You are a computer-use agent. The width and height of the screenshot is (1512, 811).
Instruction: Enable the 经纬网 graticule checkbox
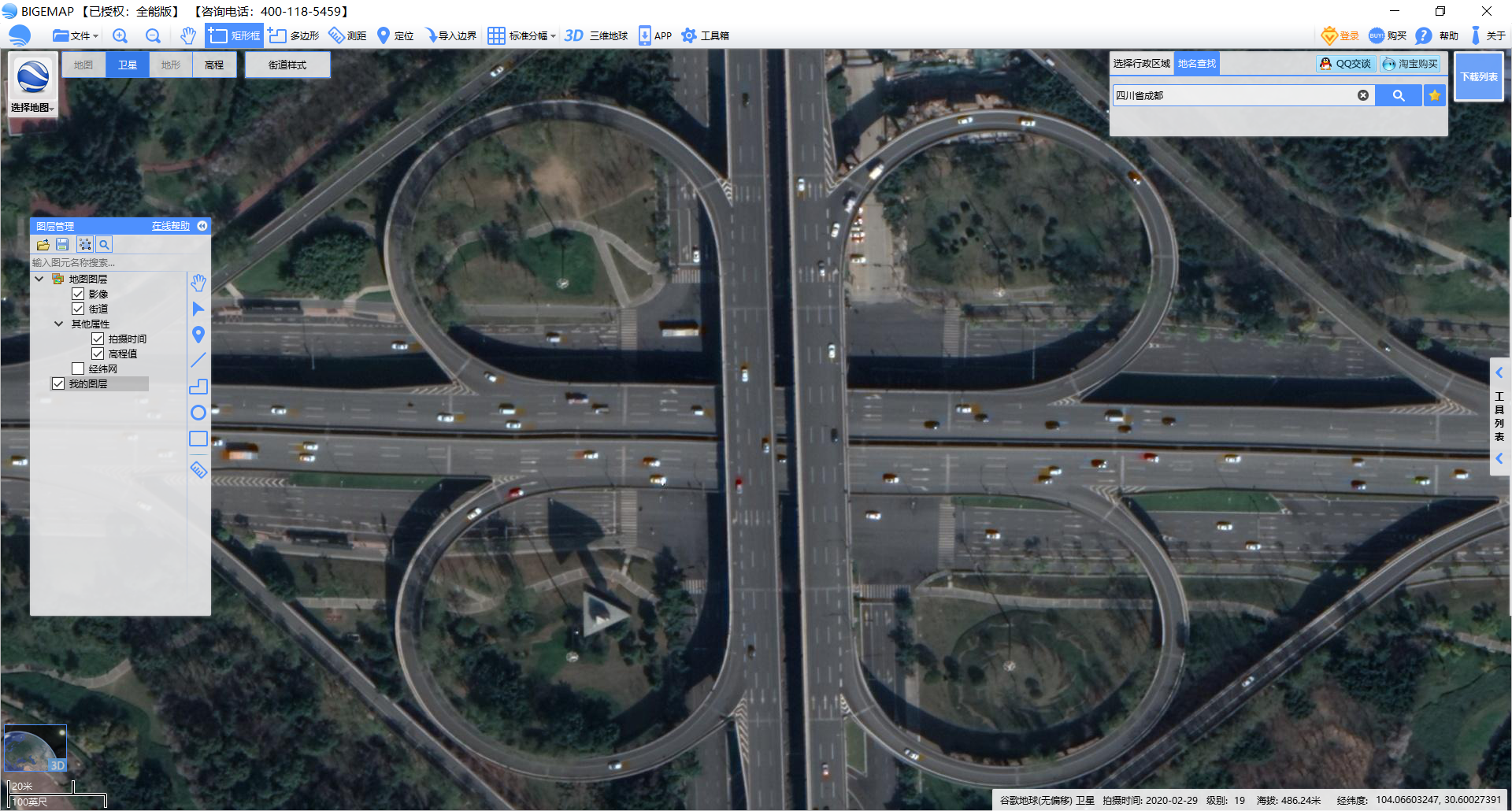78,368
